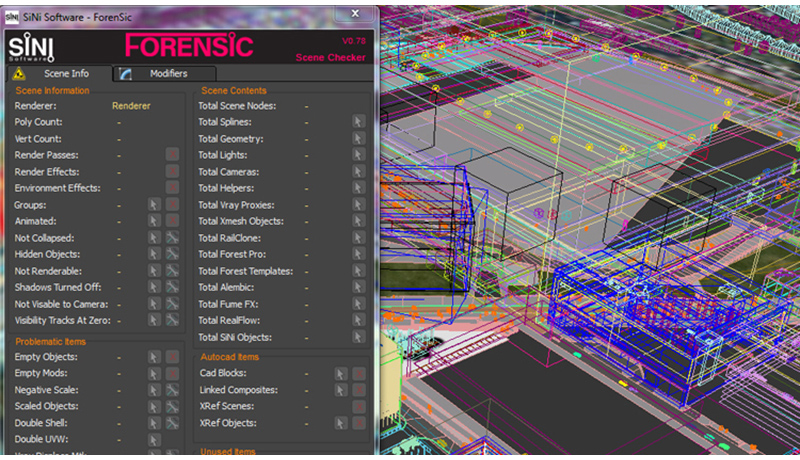This screenshot has width=800, height=460.
Task: Select Double Shell objects cursor icon
Action: [x=154, y=423]
